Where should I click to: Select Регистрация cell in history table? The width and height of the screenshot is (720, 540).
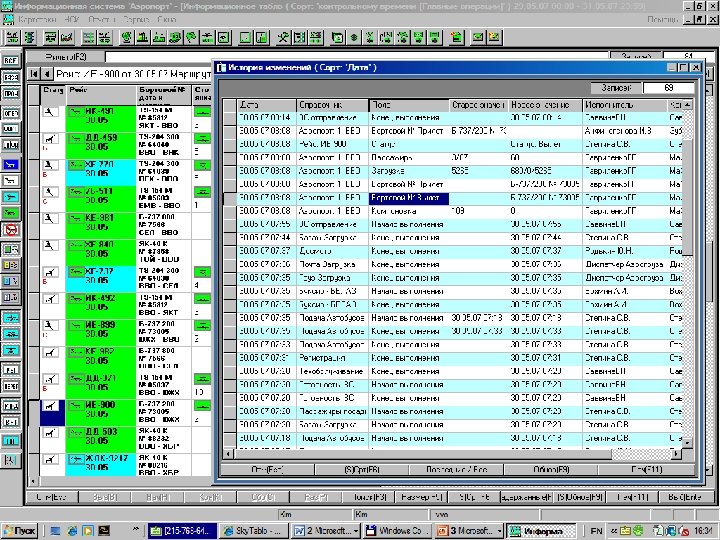(x=332, y=358)
